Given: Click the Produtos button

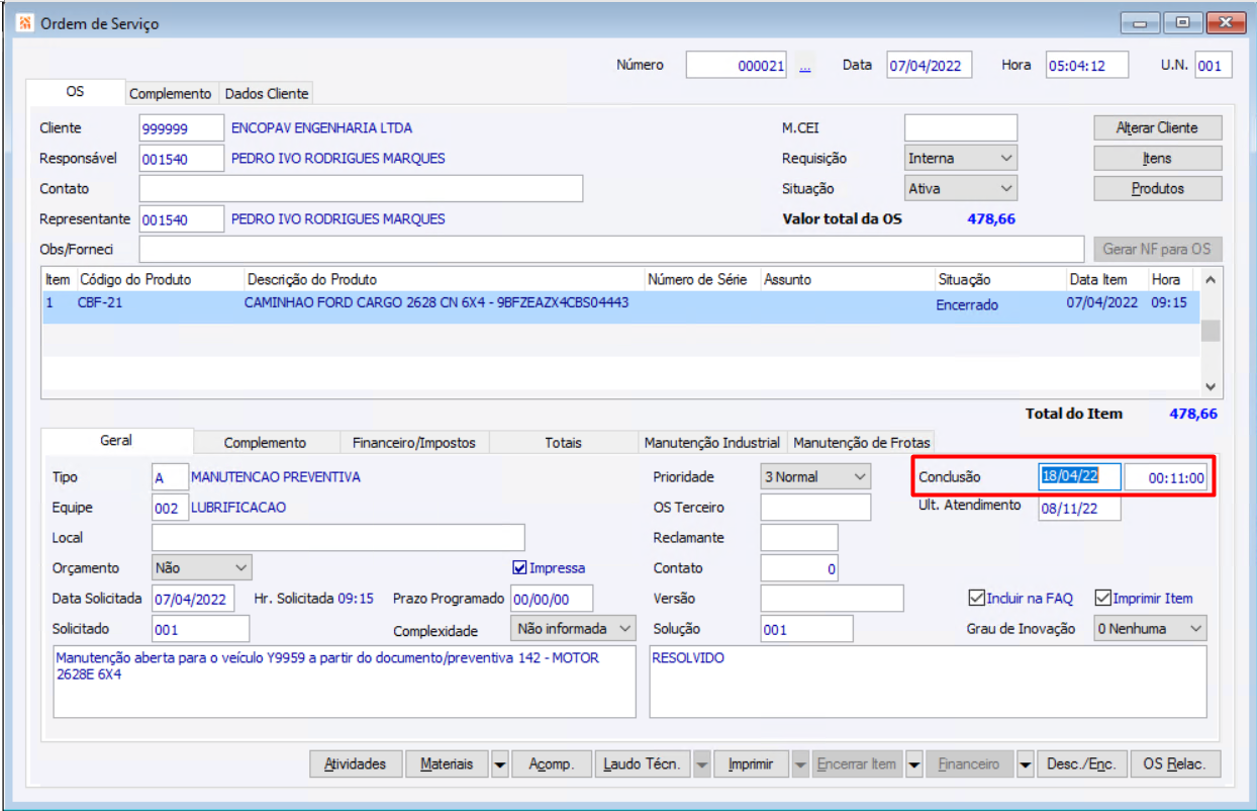Looking at the screenshot, I should [x=1157, y=188].
